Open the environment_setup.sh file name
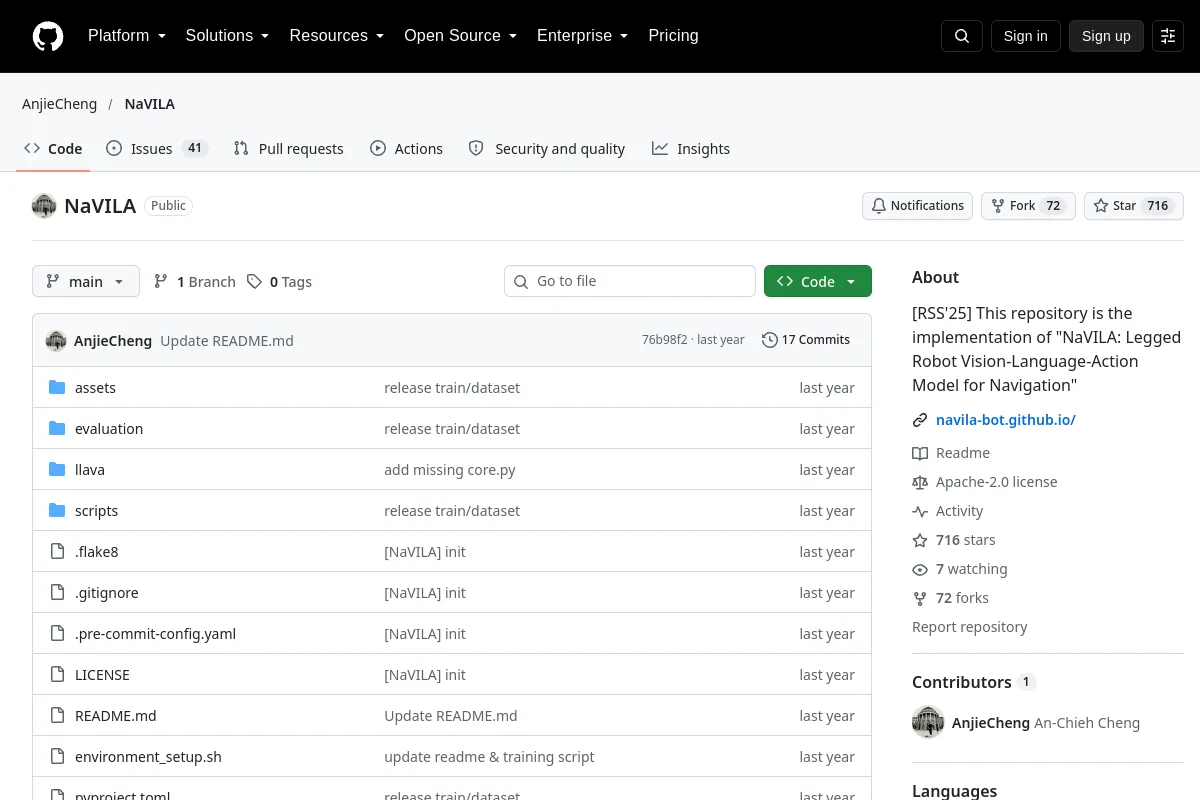Screen dimensions: 1200x800 point(148,757)
